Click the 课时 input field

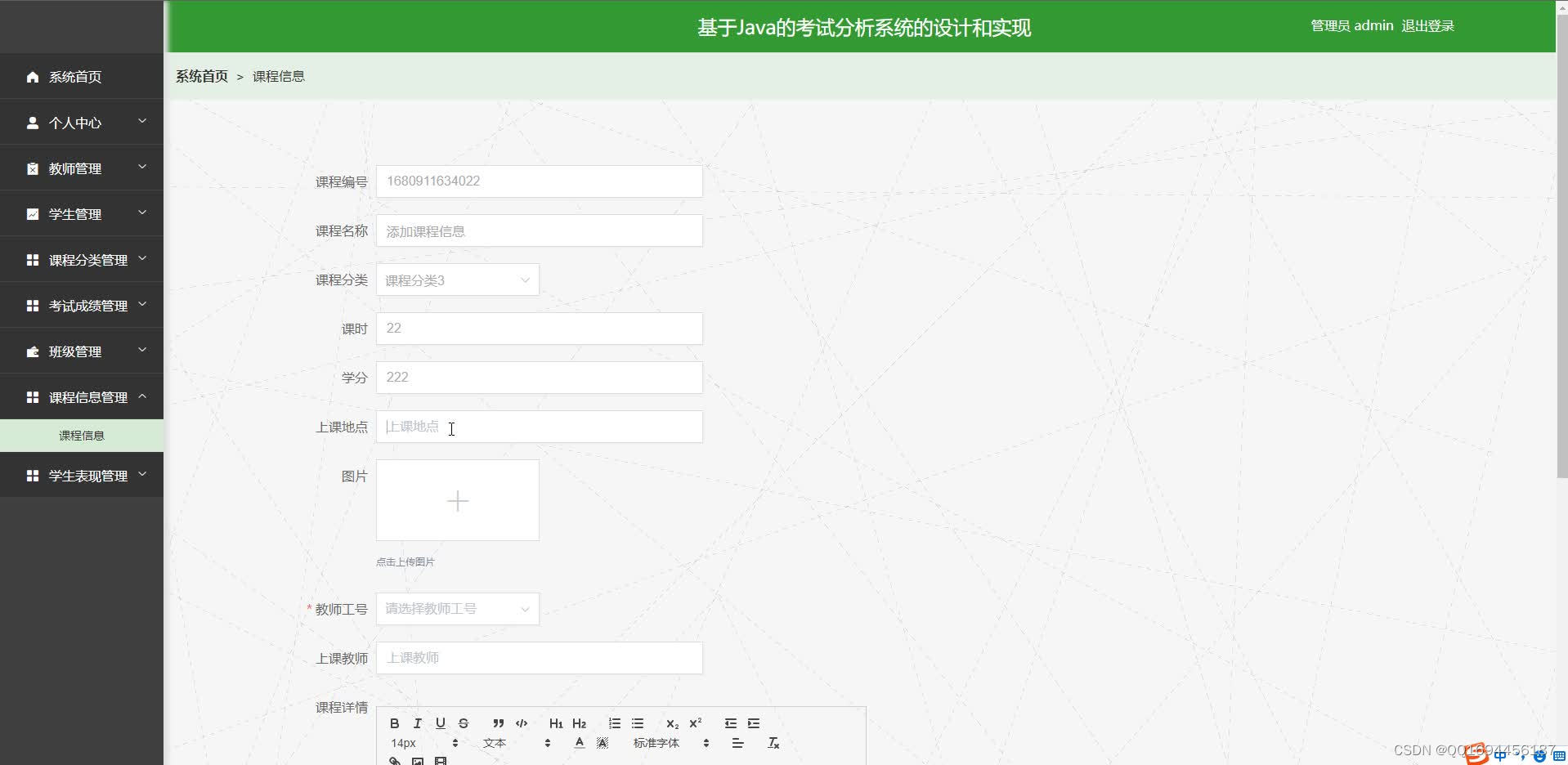540,329
